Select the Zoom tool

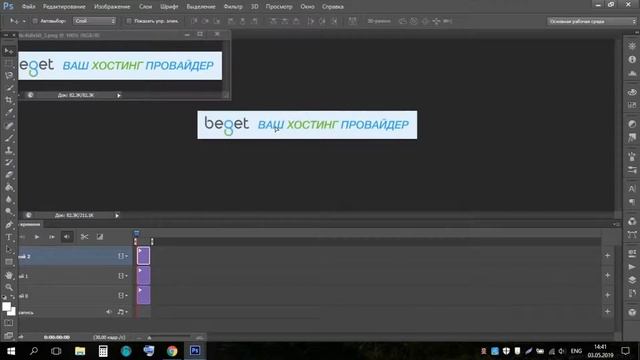pyautogui.click(x=9, y=287)
